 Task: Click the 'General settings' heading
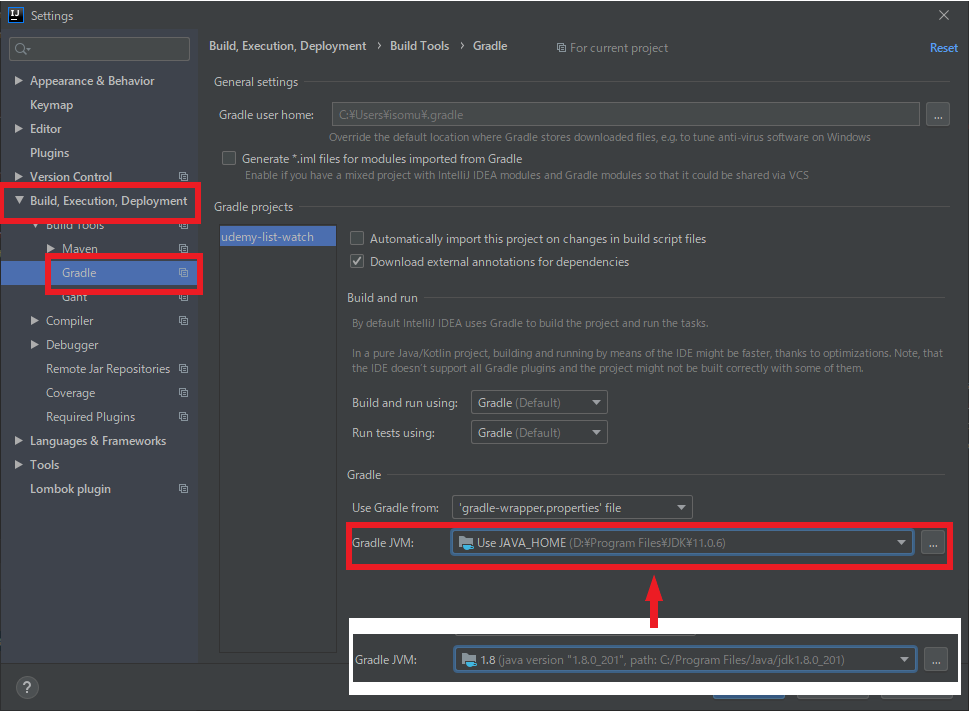click(256, 82)
